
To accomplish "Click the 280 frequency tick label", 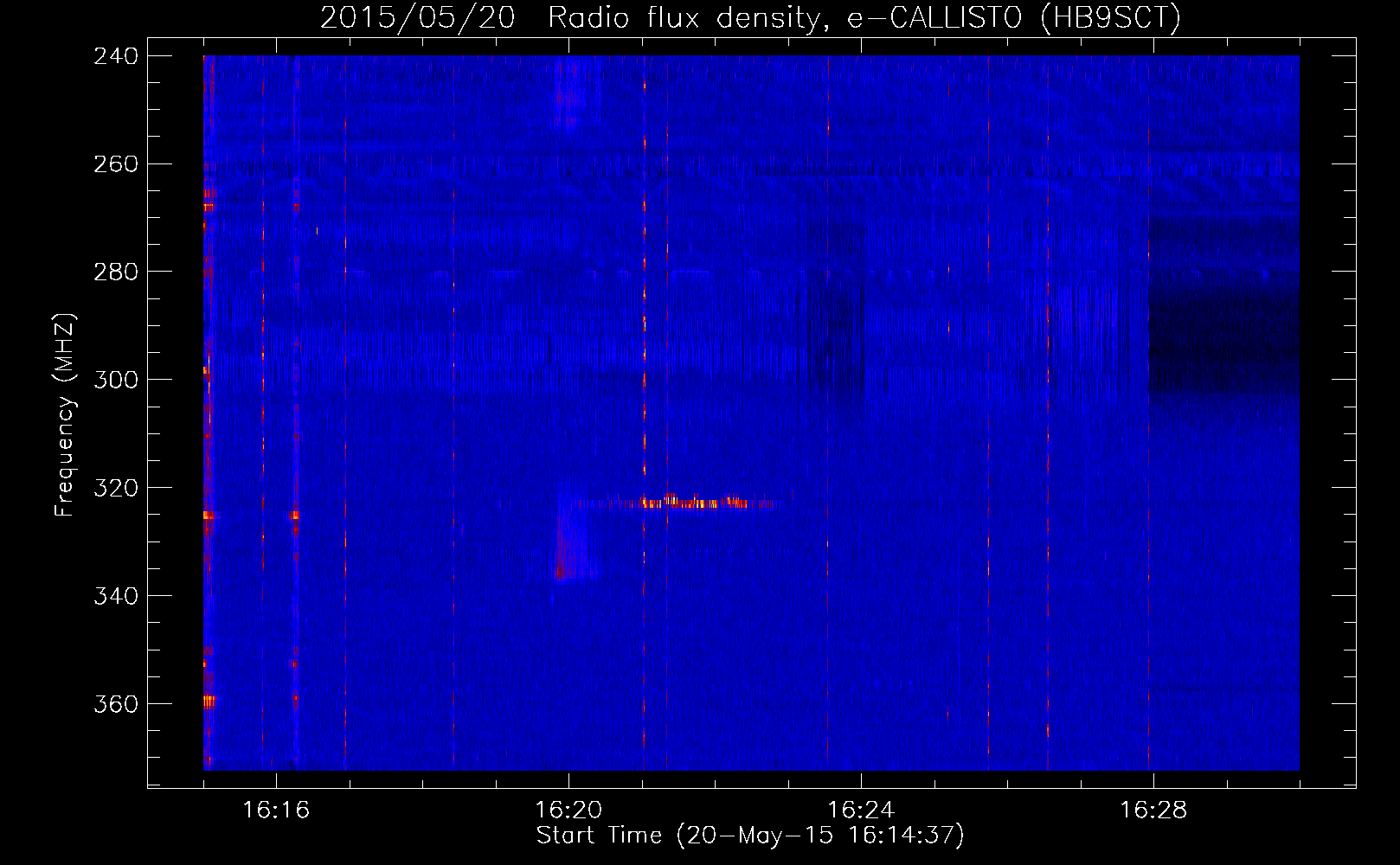I will [x=116, y=272].
